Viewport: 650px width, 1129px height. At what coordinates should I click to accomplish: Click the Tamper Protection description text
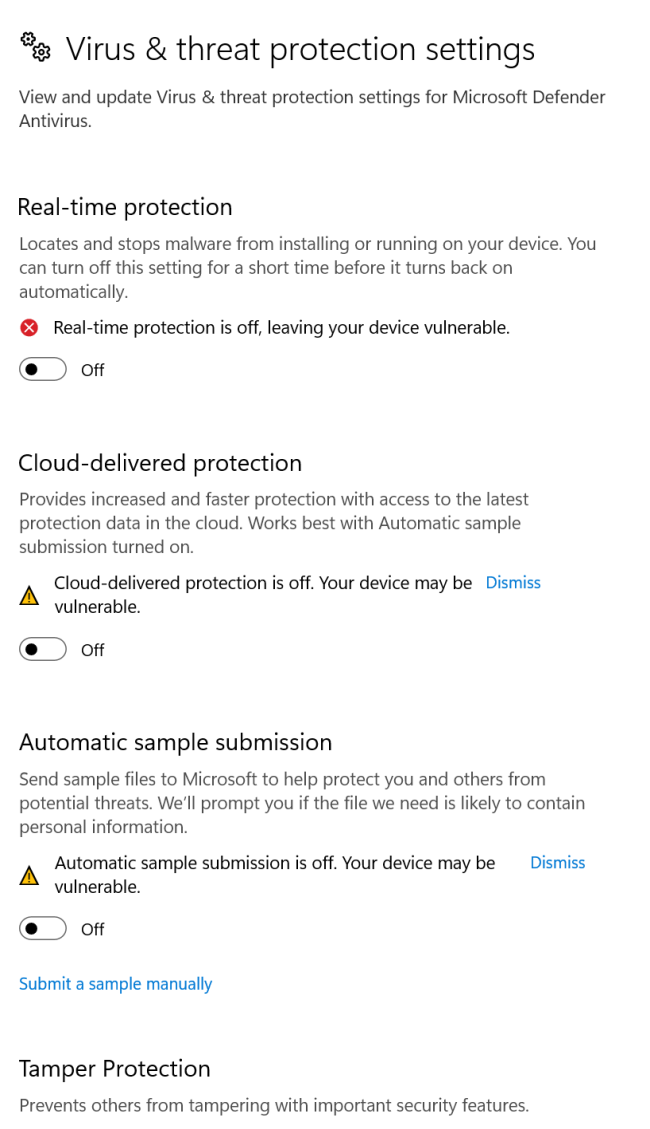273,1105
